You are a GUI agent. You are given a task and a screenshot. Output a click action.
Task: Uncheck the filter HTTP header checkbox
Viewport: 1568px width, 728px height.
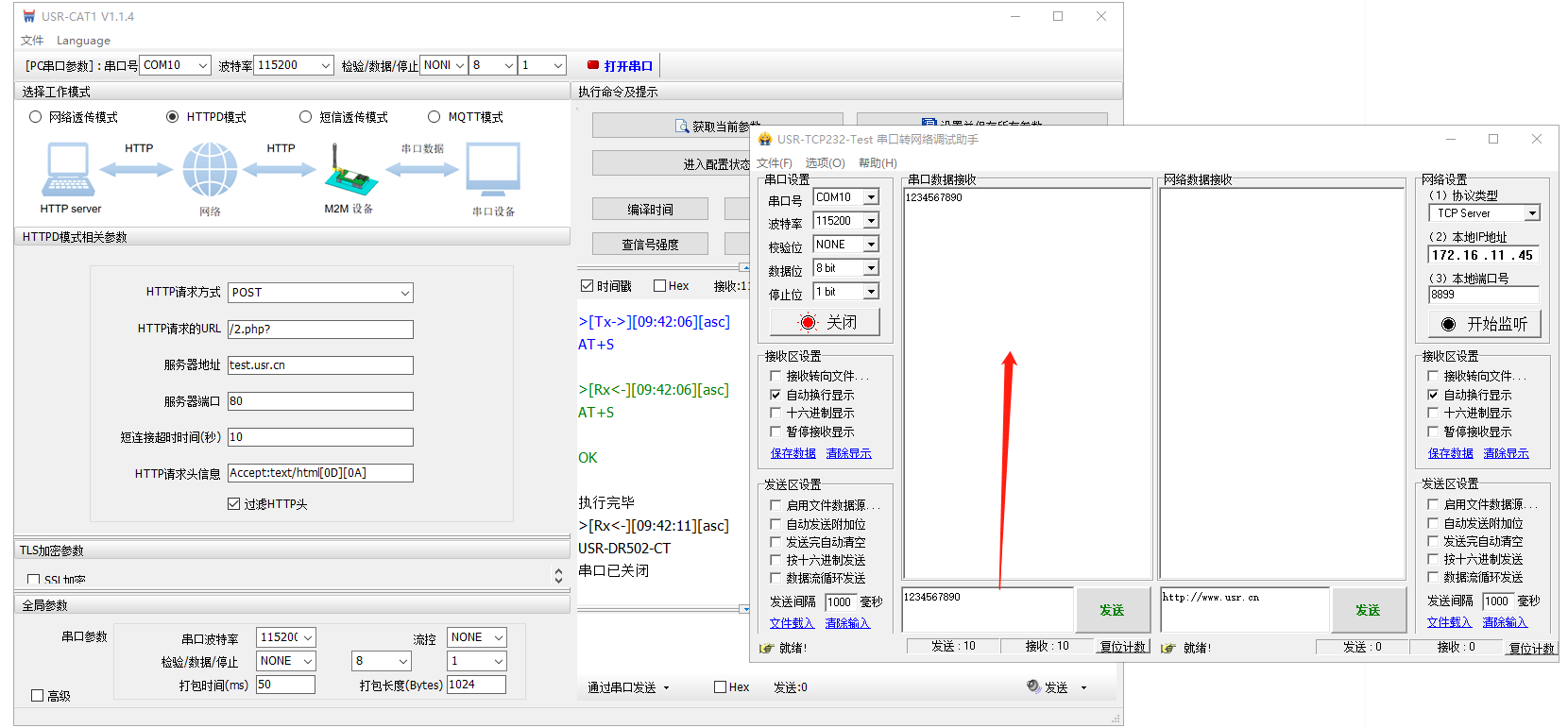234,504
